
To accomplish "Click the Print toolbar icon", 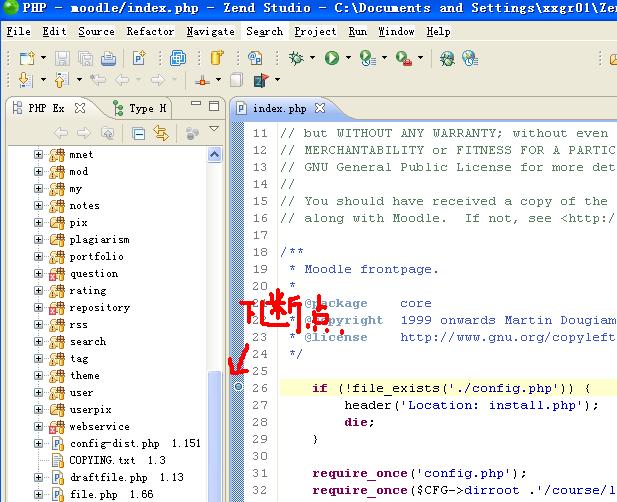I will coord(108,59).
